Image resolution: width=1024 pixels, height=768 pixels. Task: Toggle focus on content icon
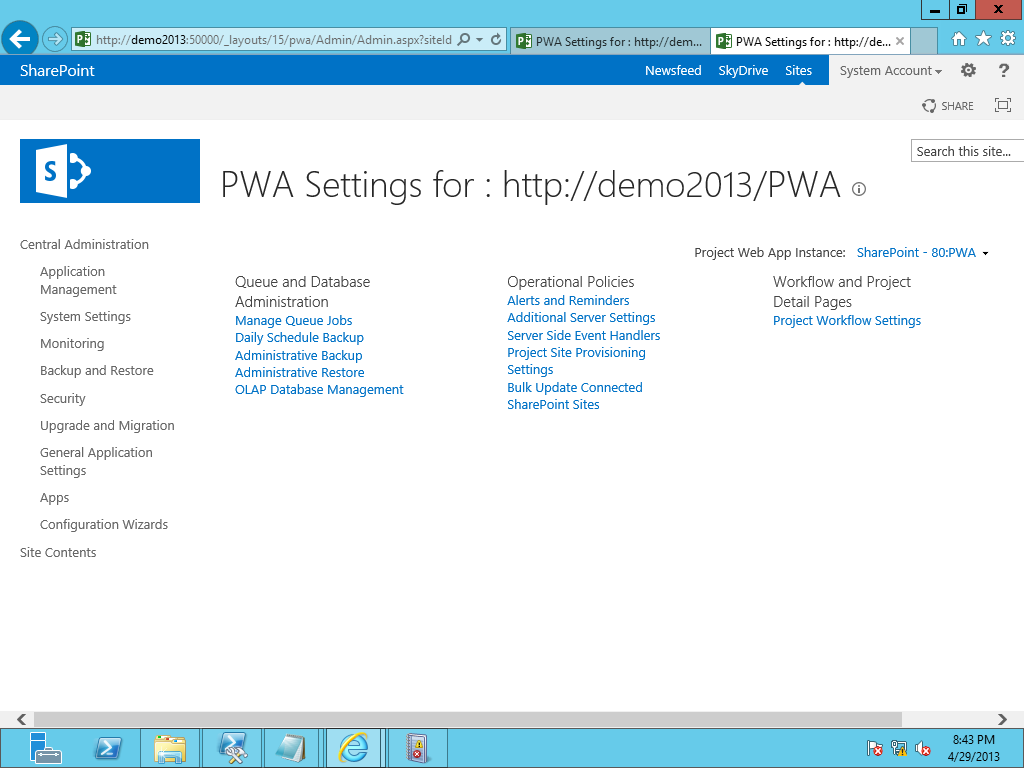(x=1002, y=105)
